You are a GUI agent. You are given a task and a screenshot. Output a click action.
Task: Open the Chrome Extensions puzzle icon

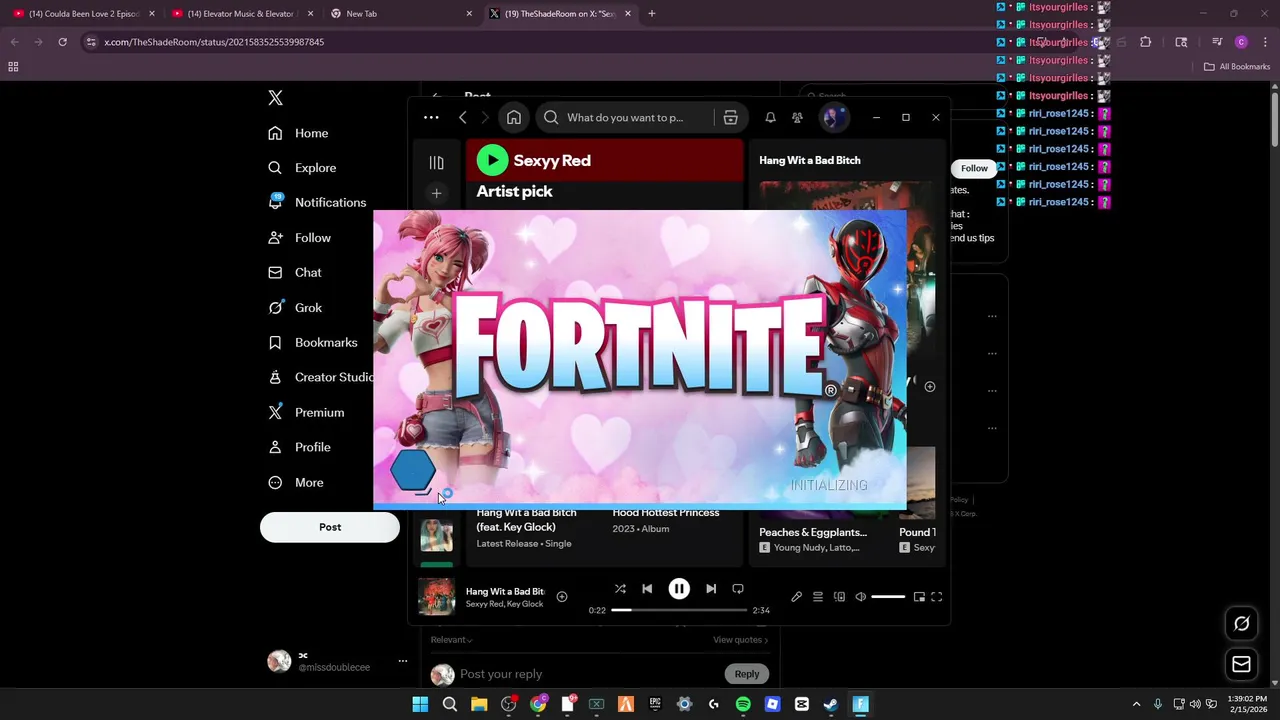[x=1146, y=42]
